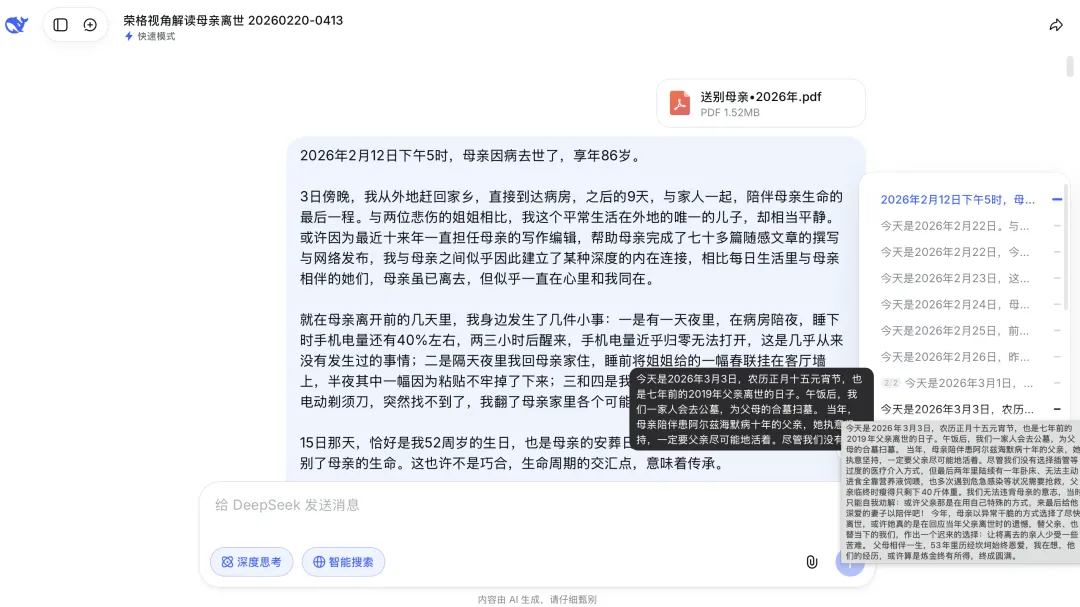Toggle 深度思考 deep thinking mode

[x=251, y=562]
